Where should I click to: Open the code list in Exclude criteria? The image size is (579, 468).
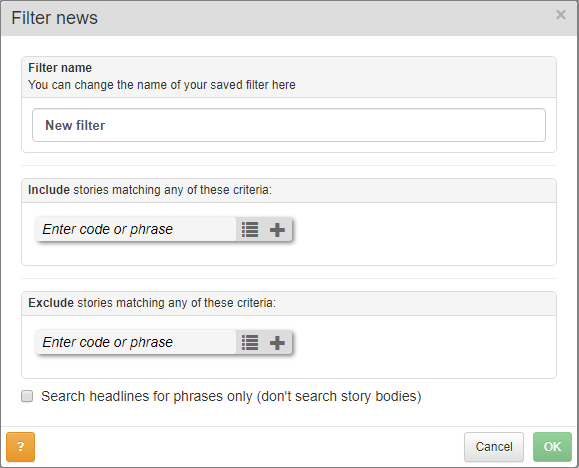tap(250, 342)
